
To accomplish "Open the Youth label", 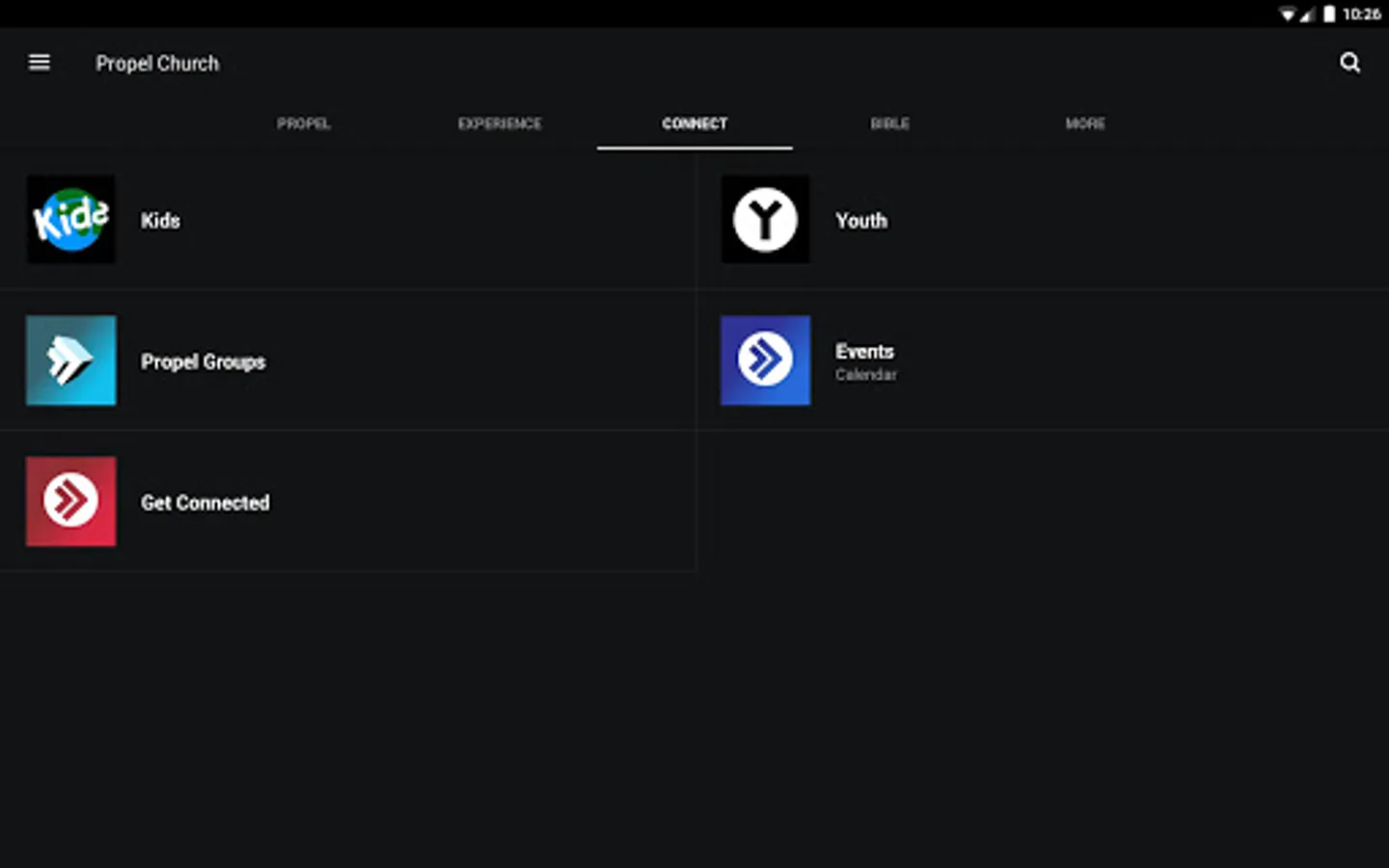I will [x=861, y=221].
